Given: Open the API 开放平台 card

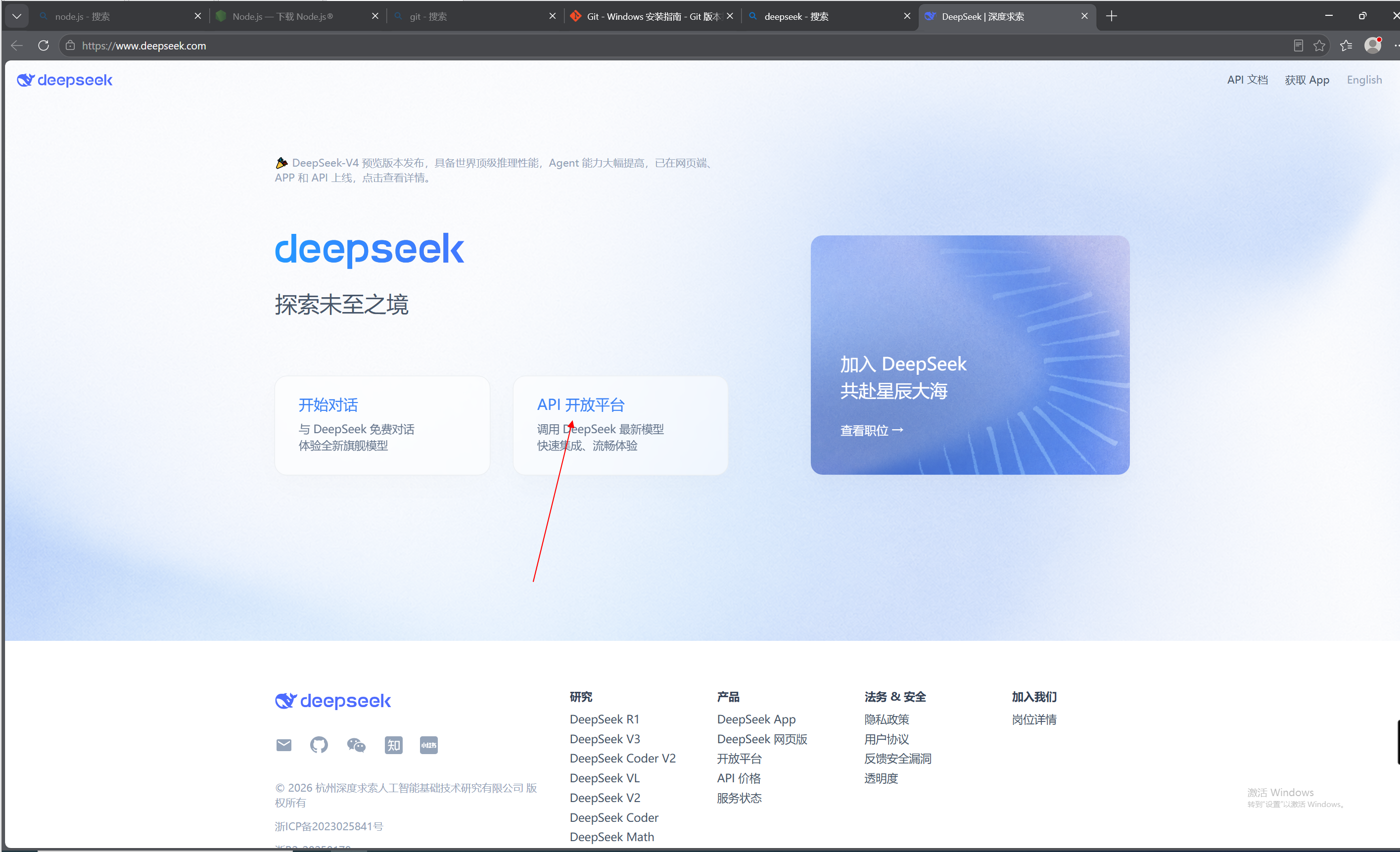Looking at the screenshot, I should (x=620, y=425).
